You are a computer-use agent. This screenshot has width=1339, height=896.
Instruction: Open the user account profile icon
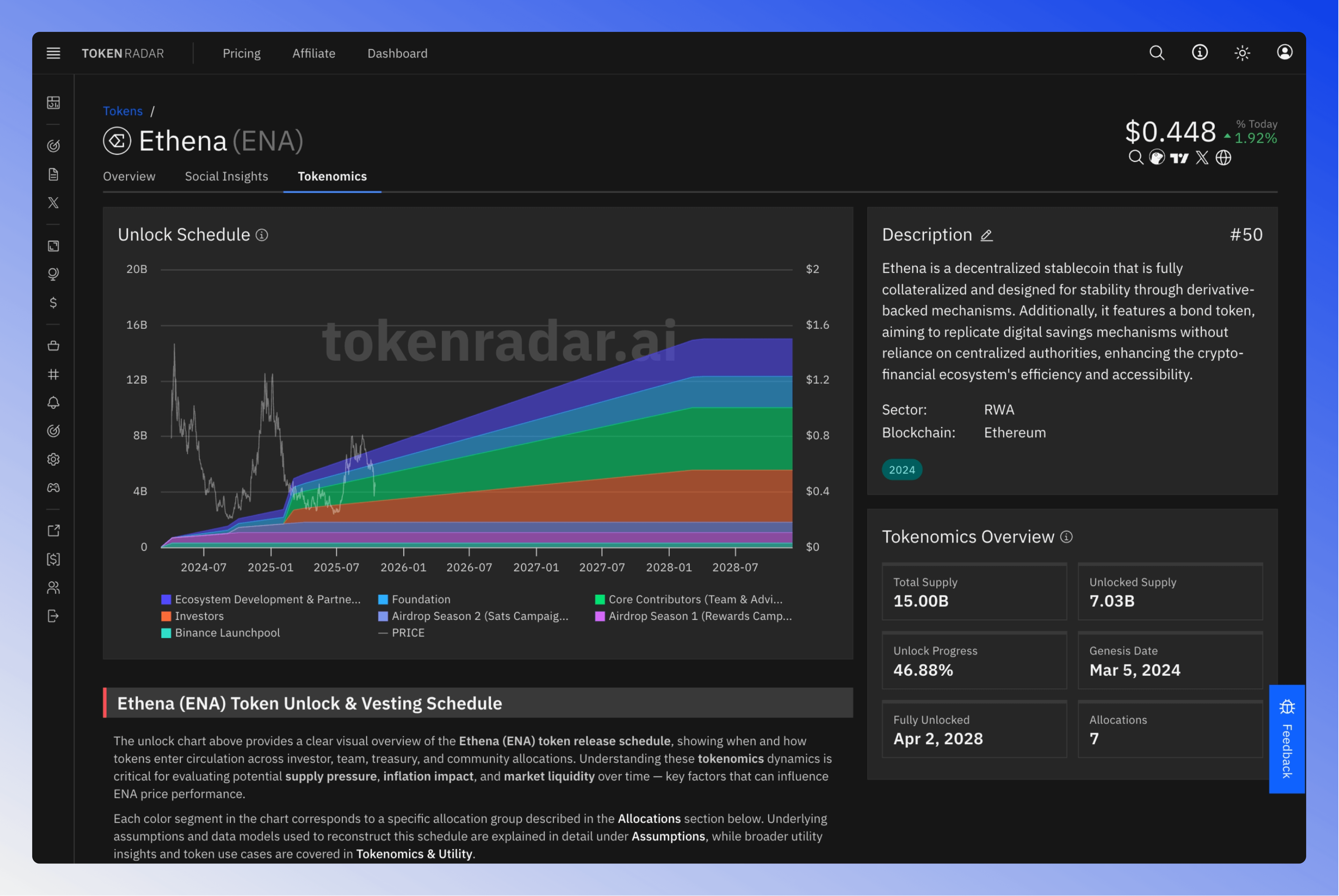pyautogui.click(x=1285, y=53)
